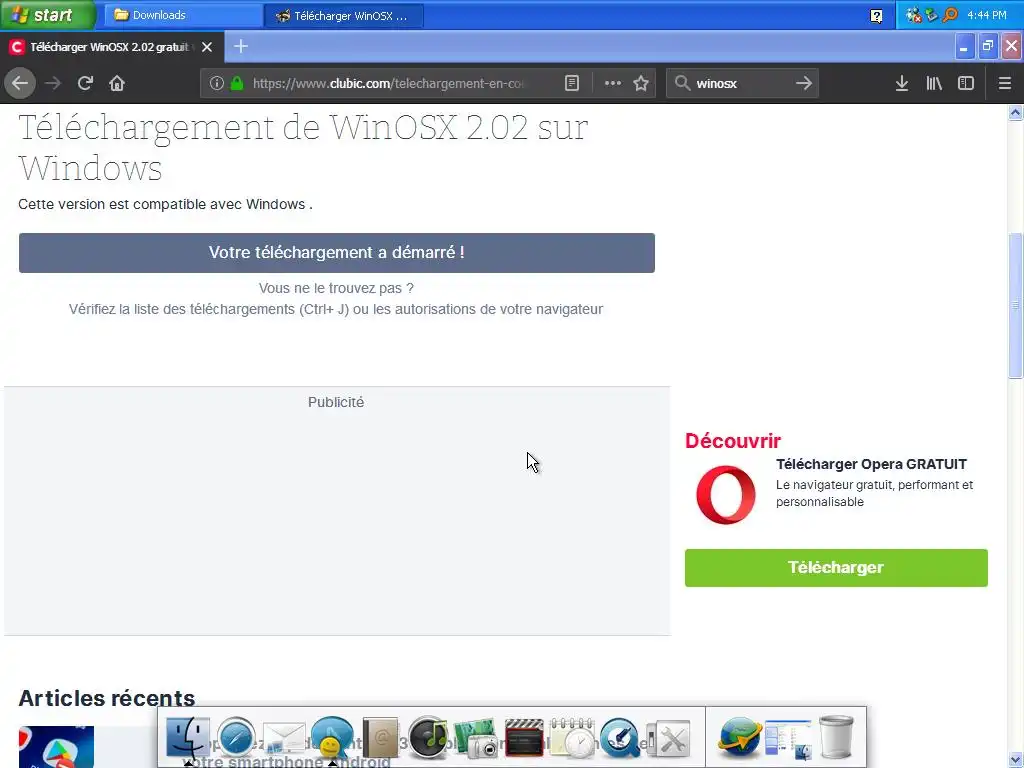This screenshot has width=1024, height=768.
Task: Open System Preferences tools in dock
Action: [x=667, y=739]
